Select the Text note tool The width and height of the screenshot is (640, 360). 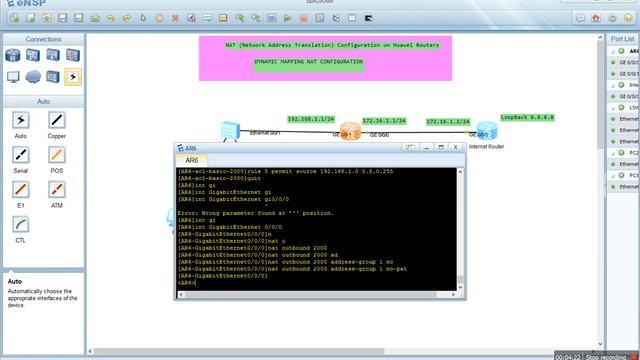point(207,18)
